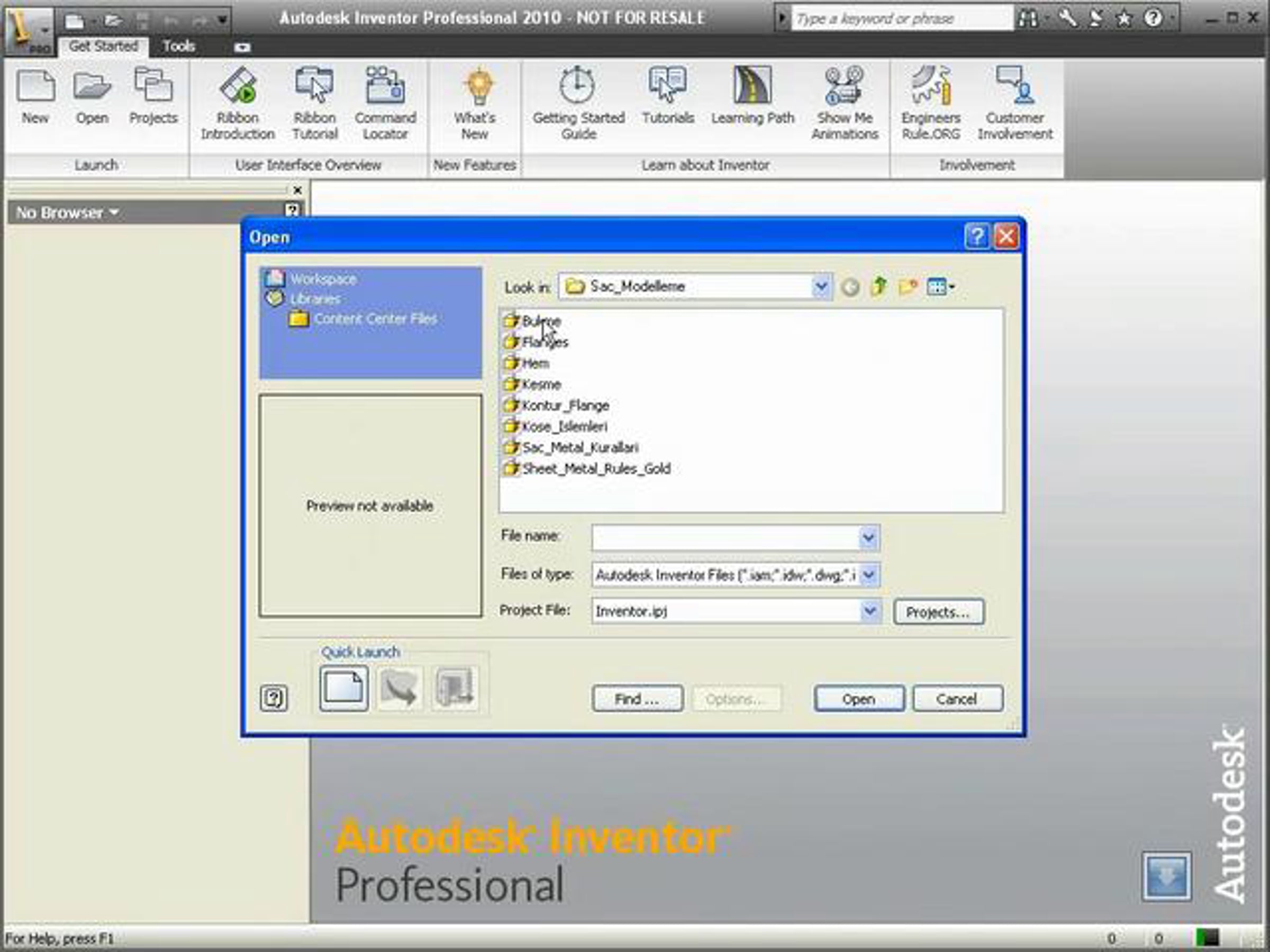Close the browser panel
Viewport: 1270px width, 952px height.
tap(297, 190)
